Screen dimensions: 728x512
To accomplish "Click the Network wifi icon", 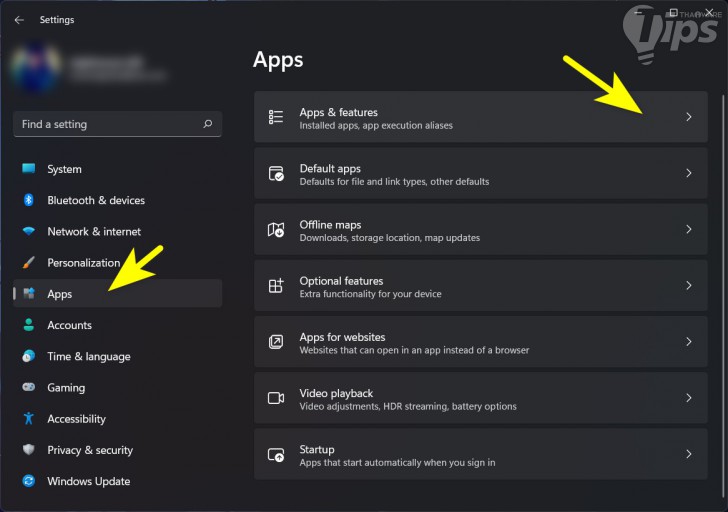I will (29, 231).
